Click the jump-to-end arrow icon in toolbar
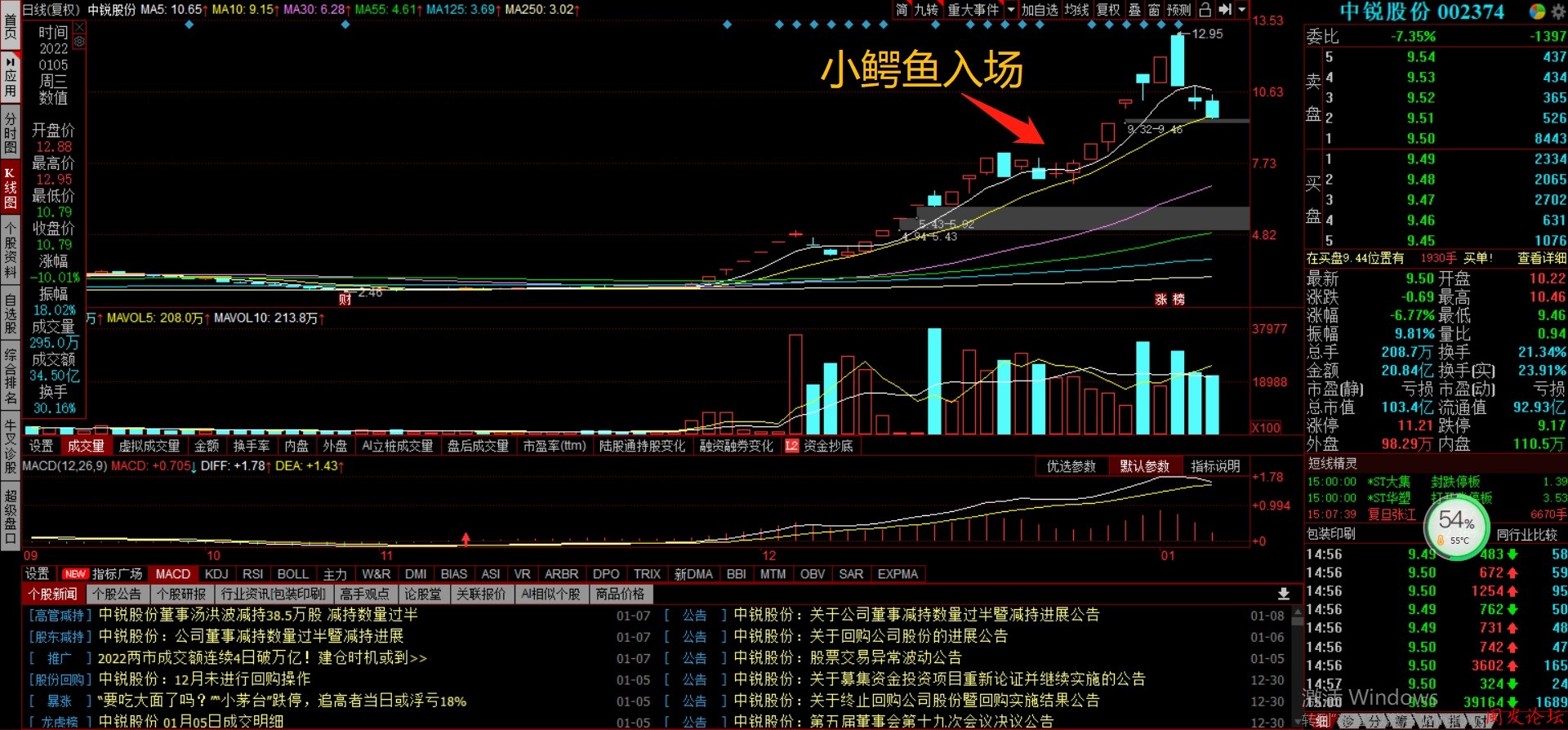Screen dimensions: 1568x730 pyautogui.click(x=1225, y=10)
